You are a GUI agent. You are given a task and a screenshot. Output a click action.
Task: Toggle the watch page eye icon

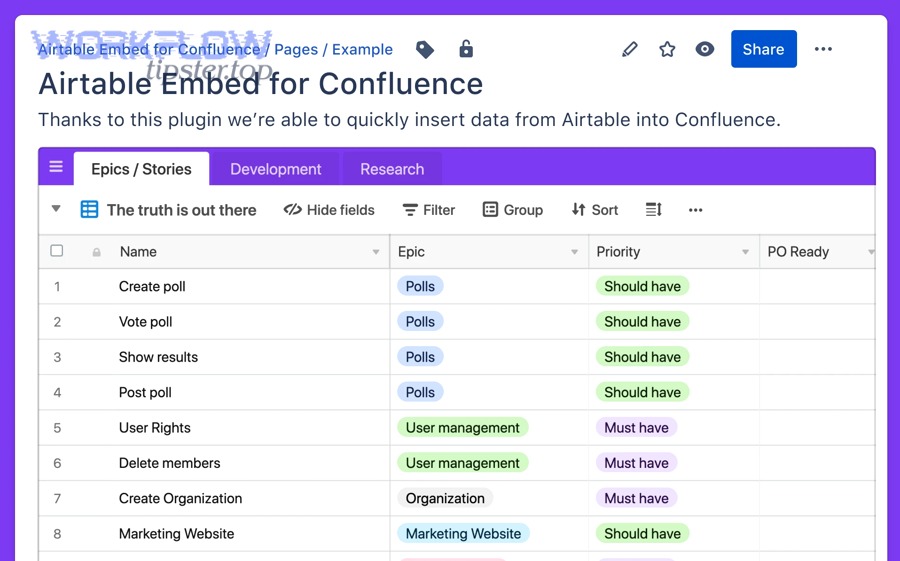(705, 49)
